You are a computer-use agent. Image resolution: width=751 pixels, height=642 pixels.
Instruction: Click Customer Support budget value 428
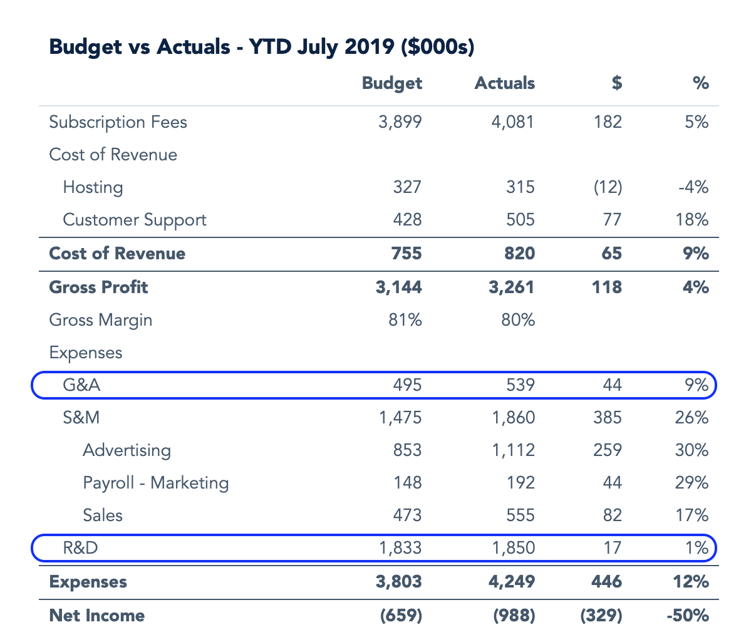tap(407, 220)
